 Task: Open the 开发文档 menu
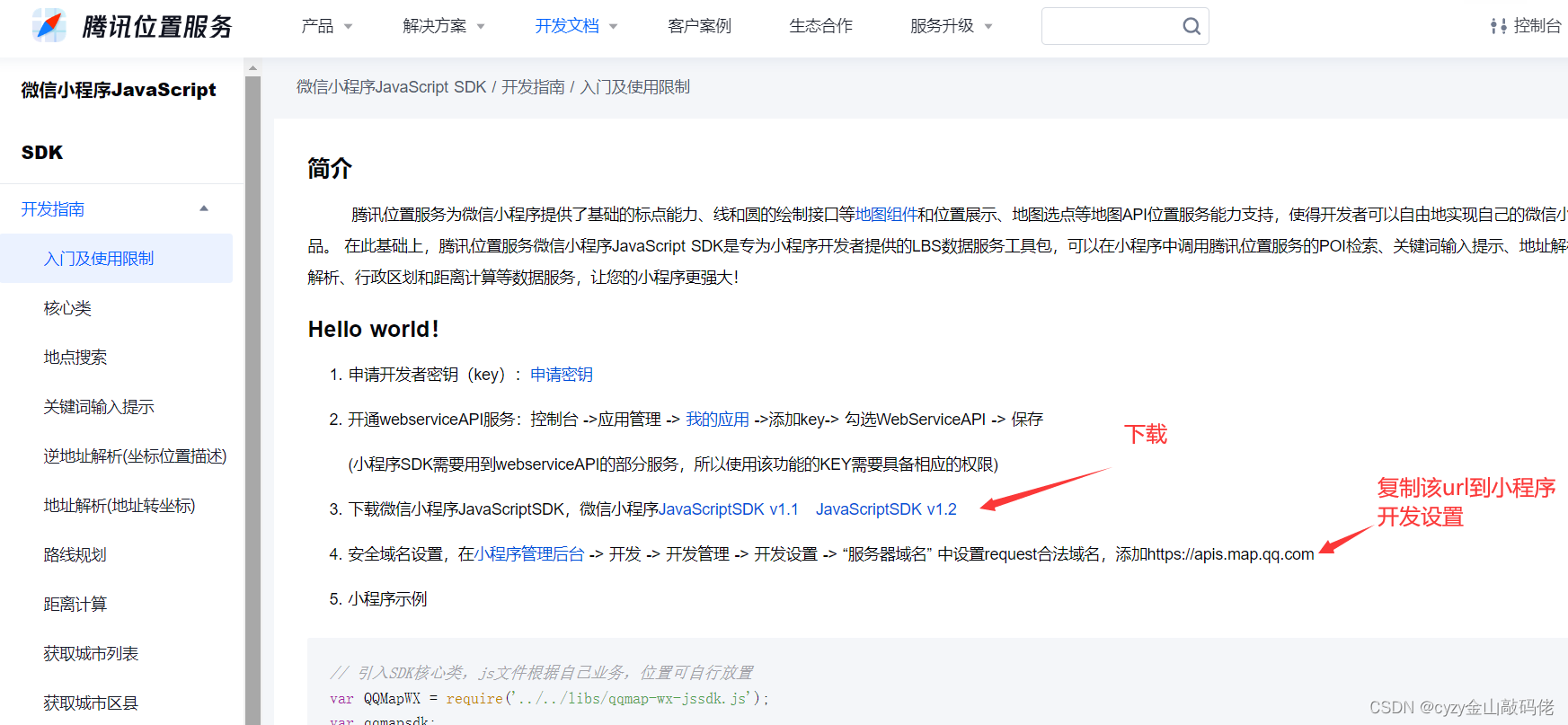567,26
